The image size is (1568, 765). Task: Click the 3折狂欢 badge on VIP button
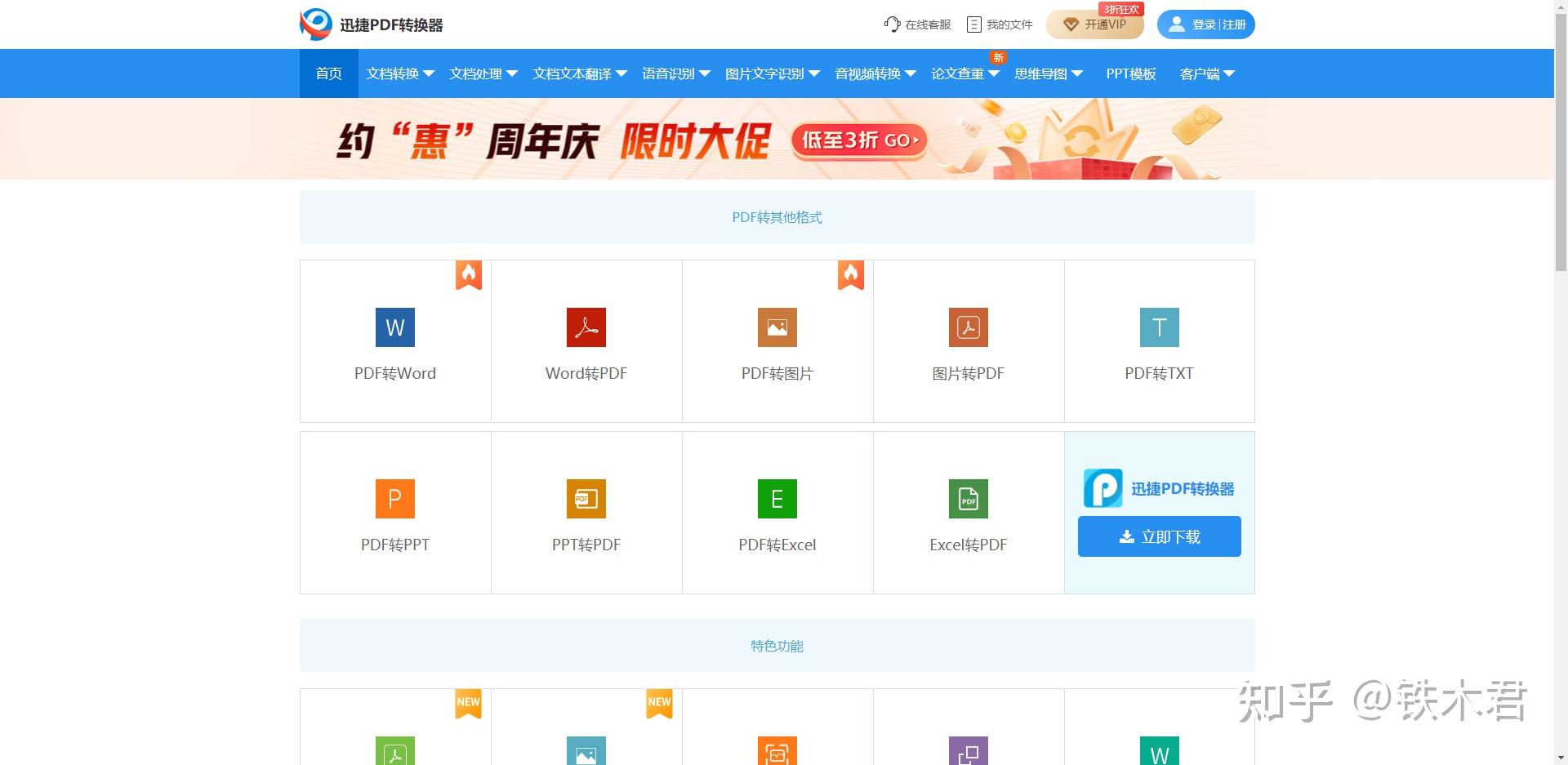click(x=1121, y=9)
